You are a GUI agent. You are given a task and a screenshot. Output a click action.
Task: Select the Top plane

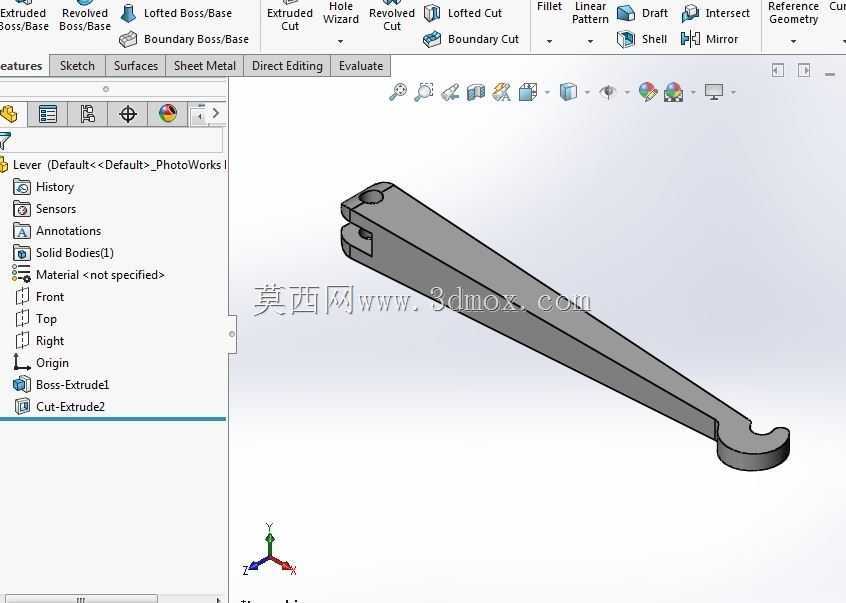point(36,319)
